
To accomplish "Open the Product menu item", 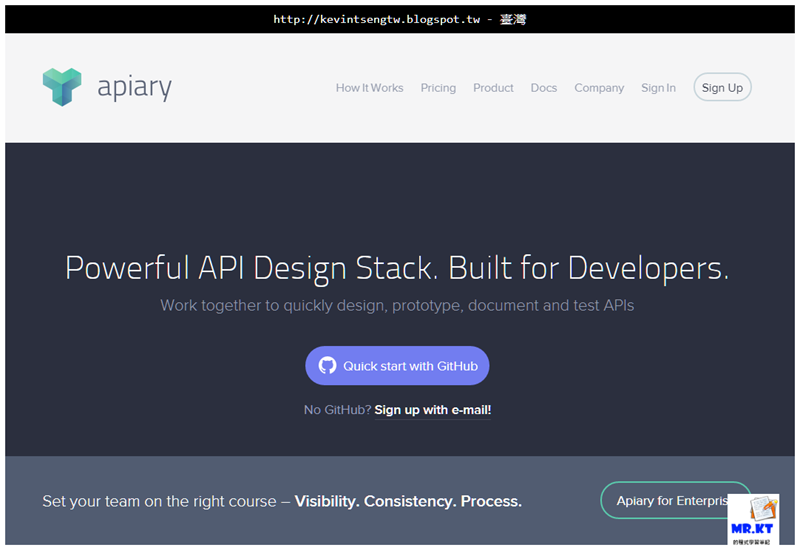I will 493,88.
